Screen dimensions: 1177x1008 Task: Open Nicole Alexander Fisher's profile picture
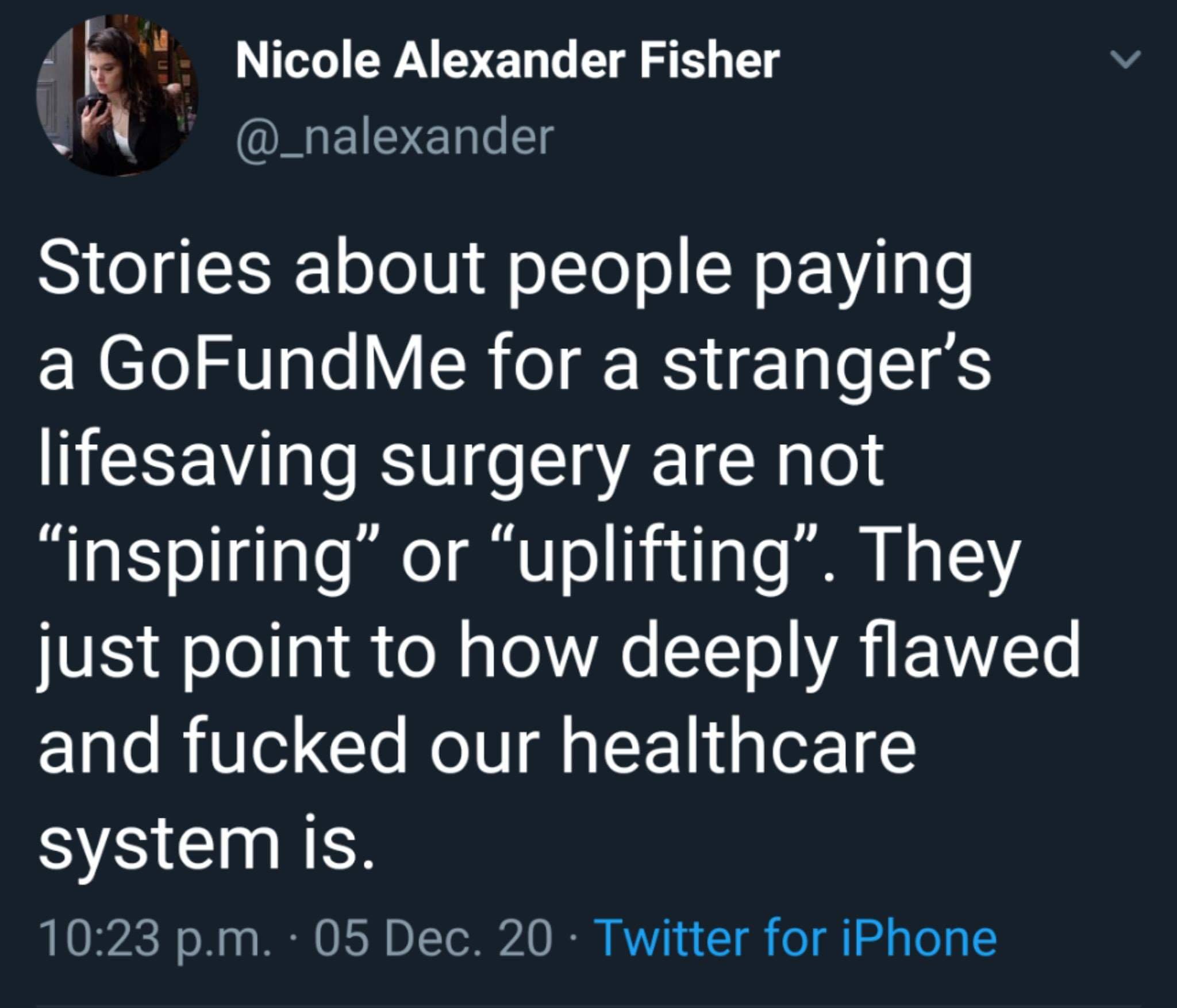pyautogui.click(x=117, y=95)
